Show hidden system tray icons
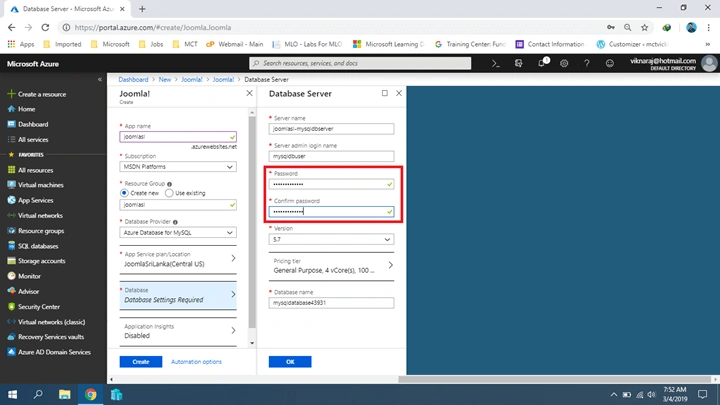Screen dimensions: 720x405 tap(613, 394)
